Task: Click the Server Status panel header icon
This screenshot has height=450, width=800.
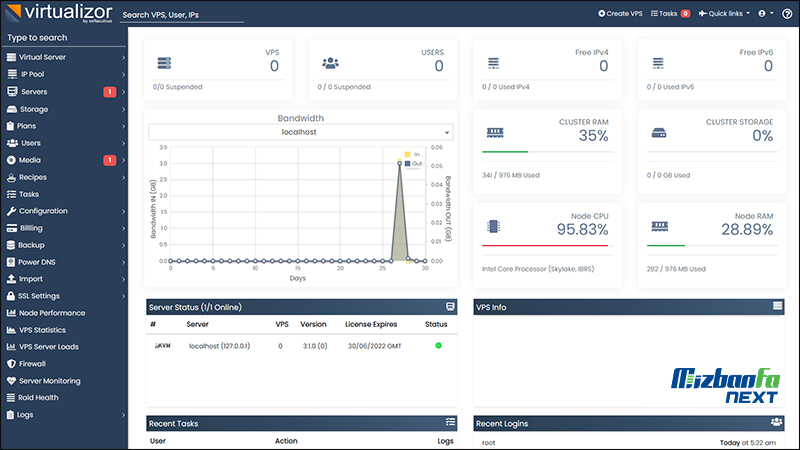Action: (450, 306)
